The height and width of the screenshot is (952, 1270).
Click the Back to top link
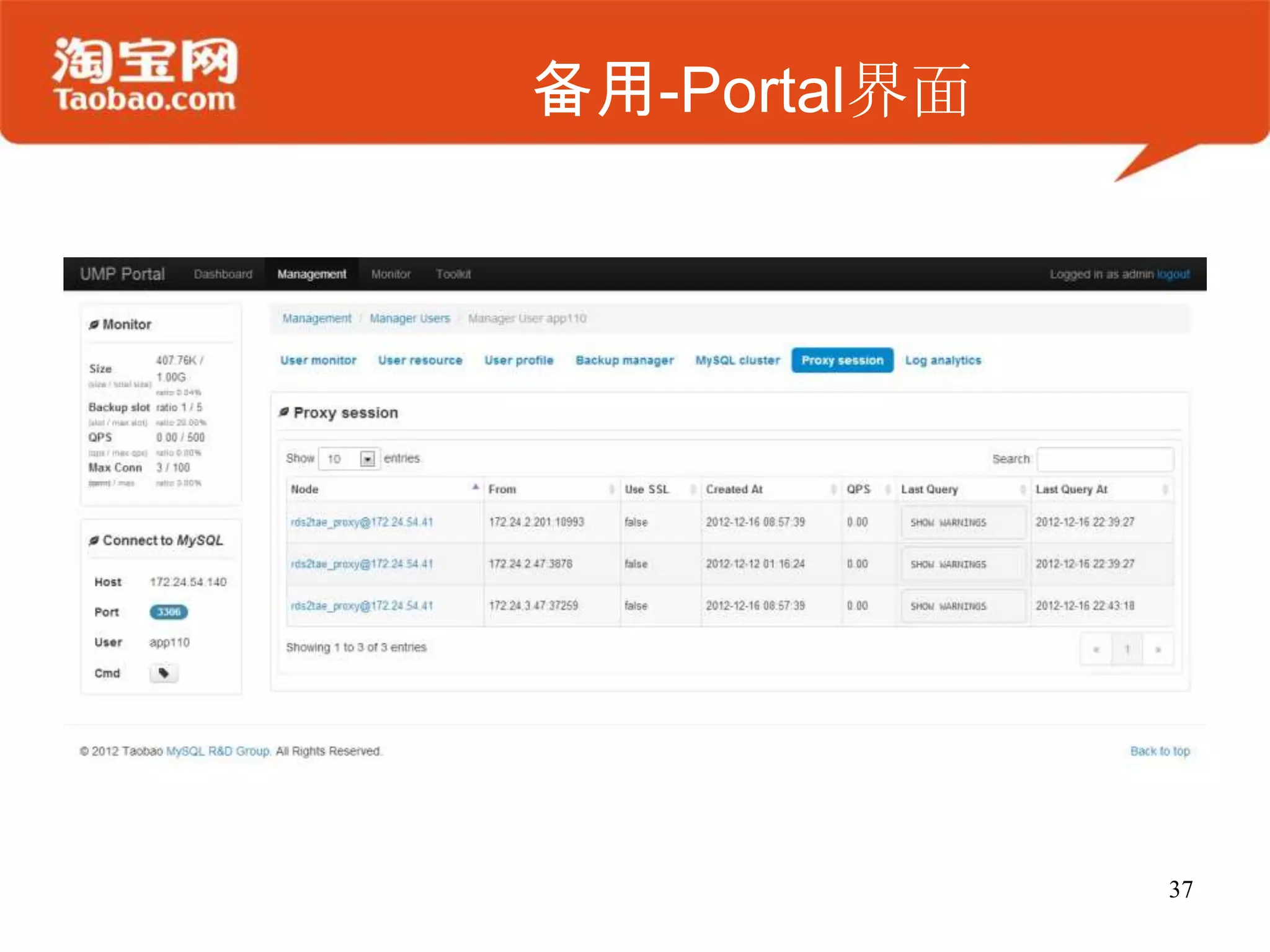coord(1160,751)
